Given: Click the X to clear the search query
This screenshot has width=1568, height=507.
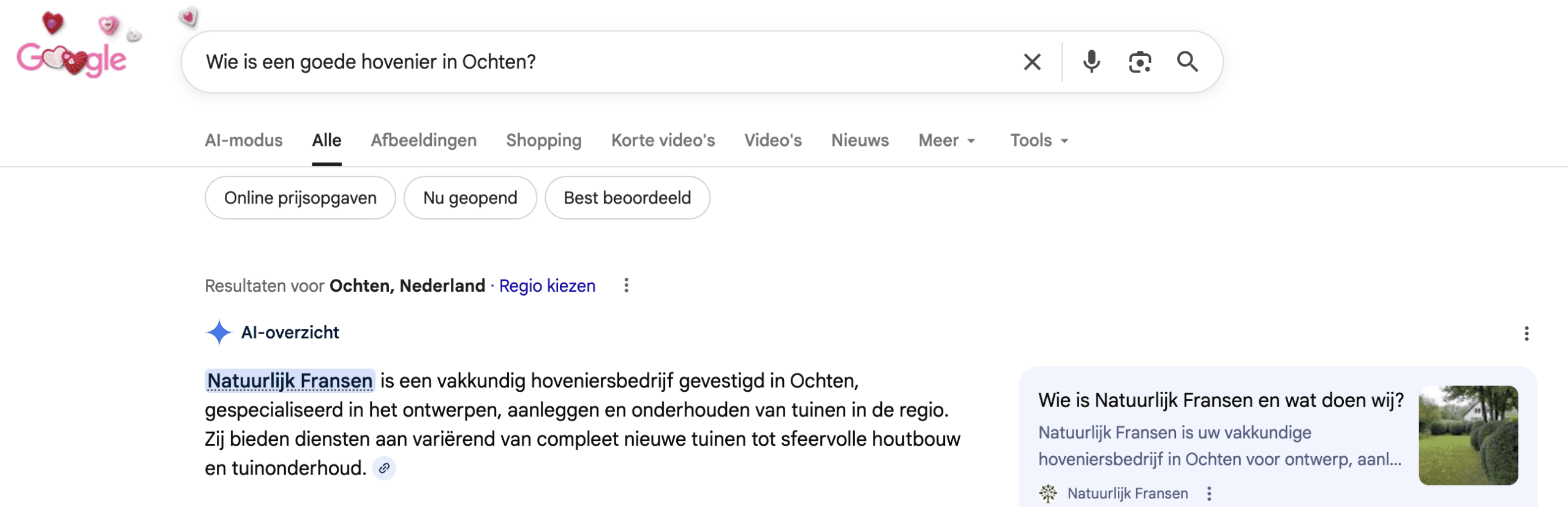Looking at the screenshot, I should [1031, 61].
